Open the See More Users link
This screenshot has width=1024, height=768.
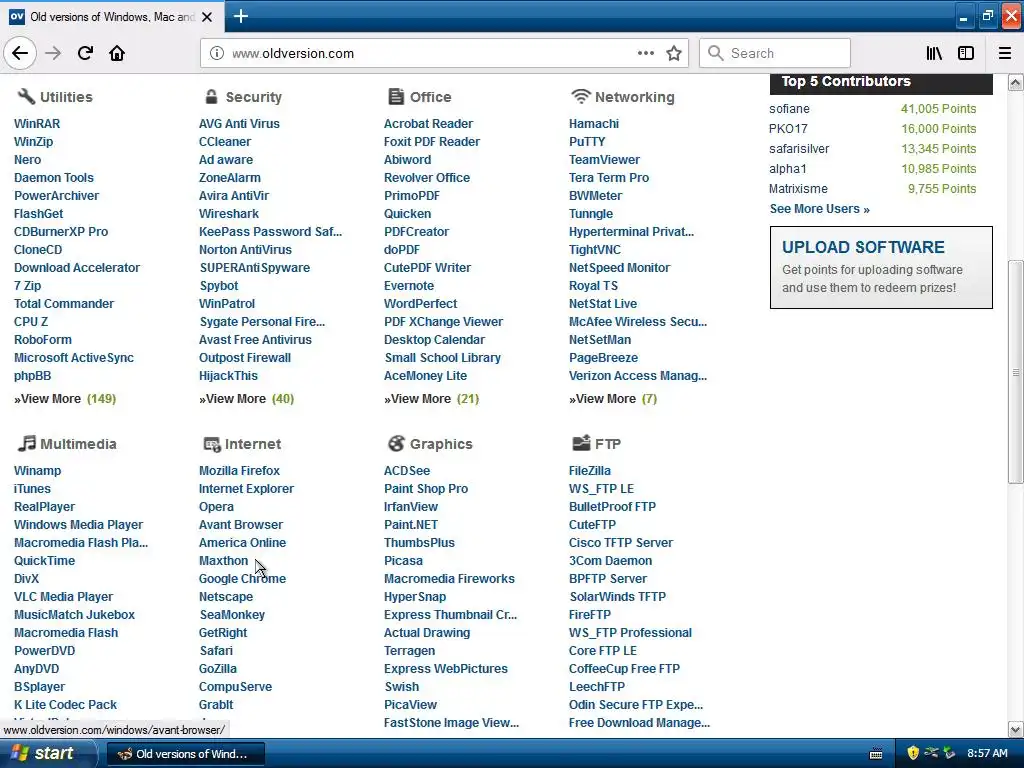[819, 209]
